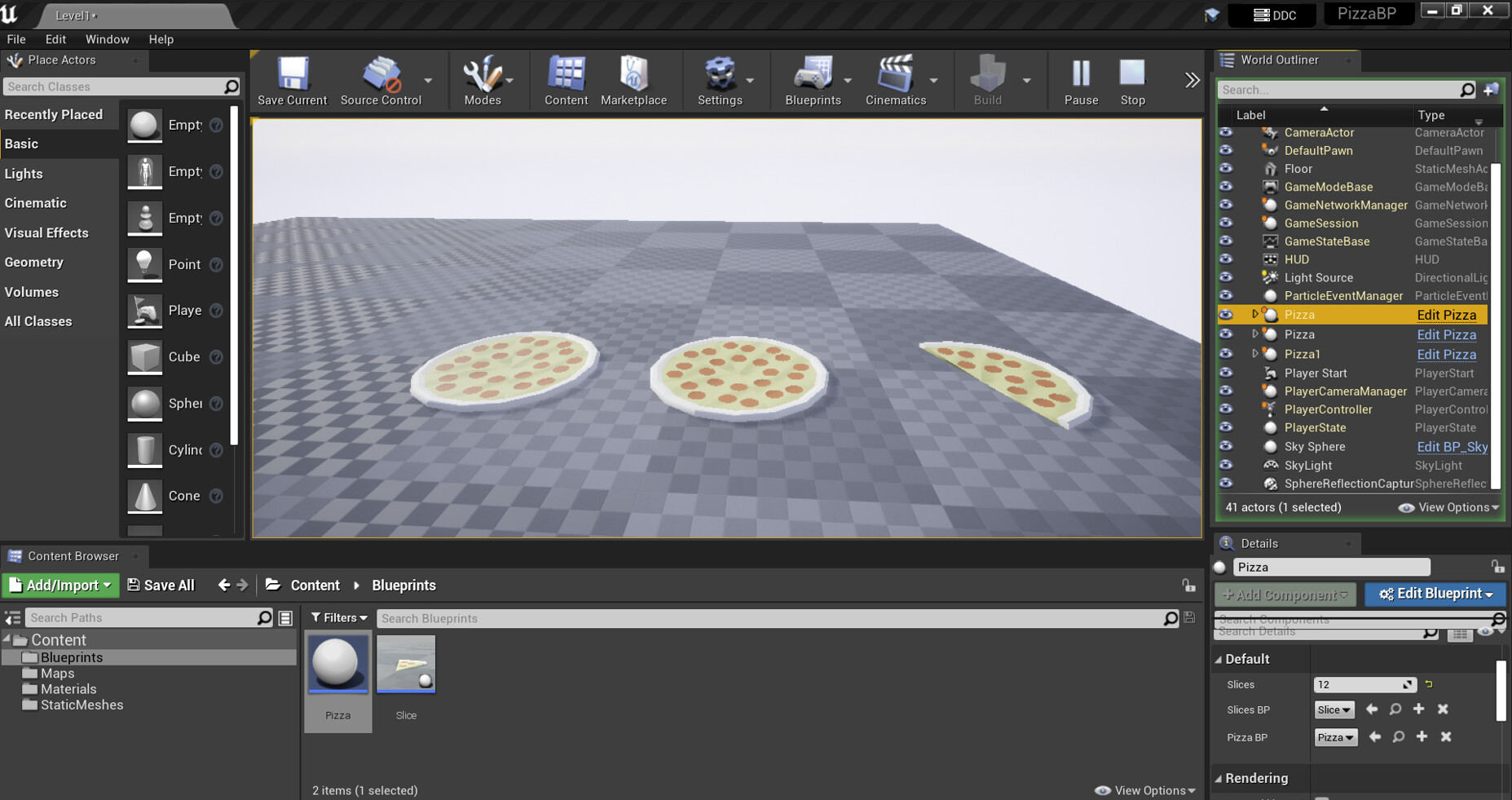Open the Source Control tool
This screenshot has width=1512, height=800.
pyautogui.click(x=381, y=79)
